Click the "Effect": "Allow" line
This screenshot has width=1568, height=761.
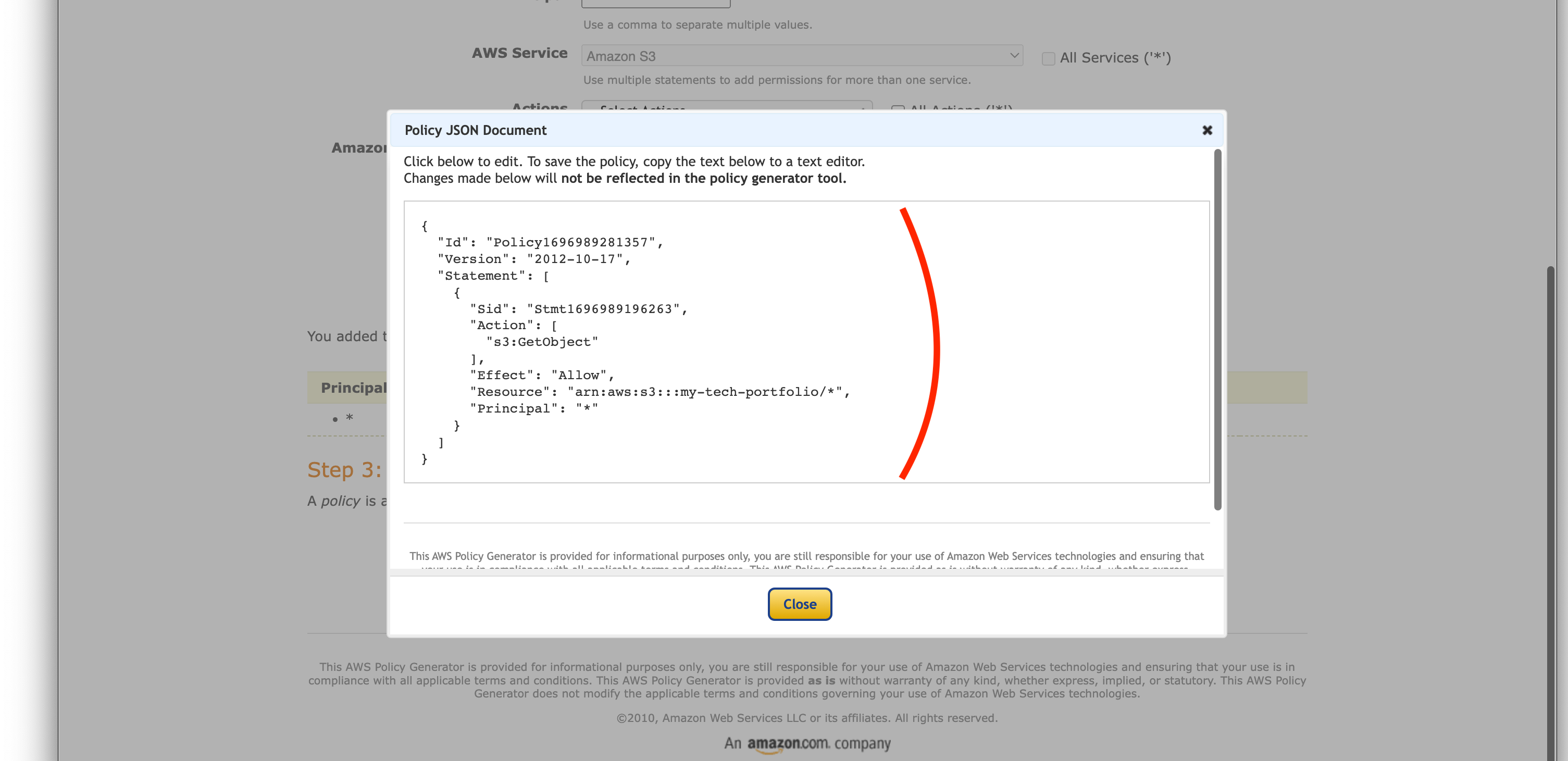pyautogui.click(x=542, y=376)
